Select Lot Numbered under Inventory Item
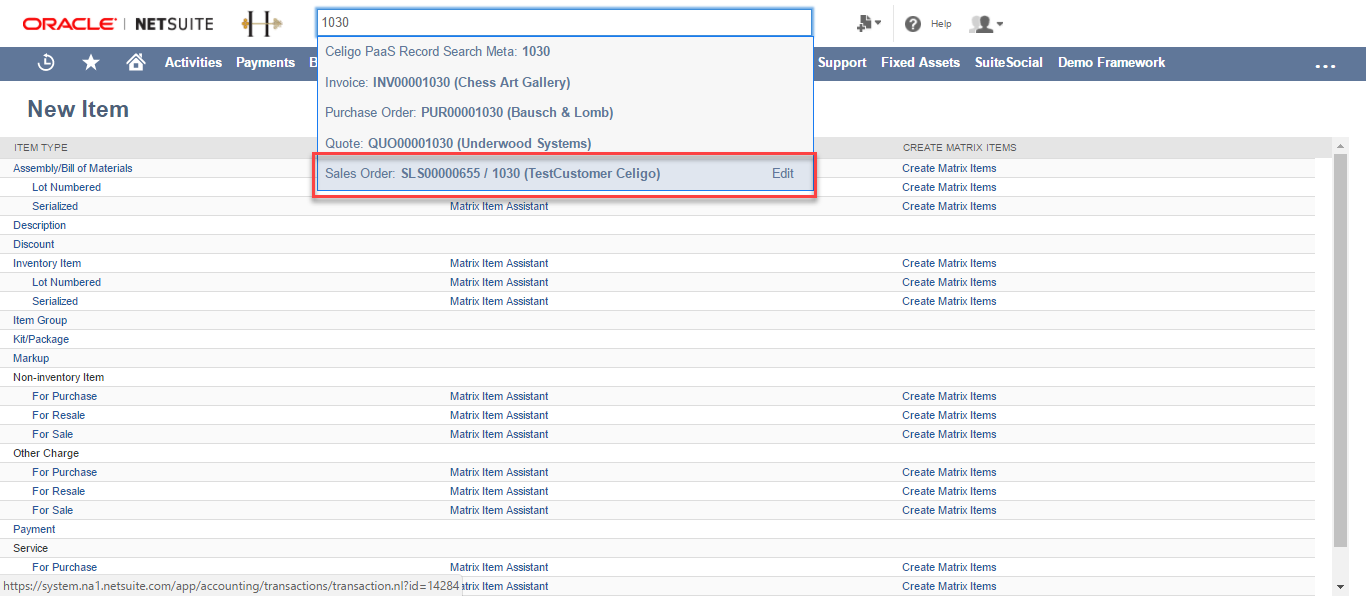 coord(66,282)
